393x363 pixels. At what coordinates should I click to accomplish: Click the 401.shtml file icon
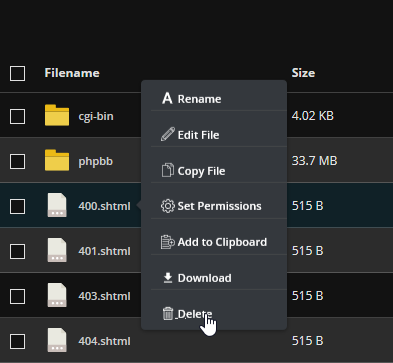pos(57,250)
